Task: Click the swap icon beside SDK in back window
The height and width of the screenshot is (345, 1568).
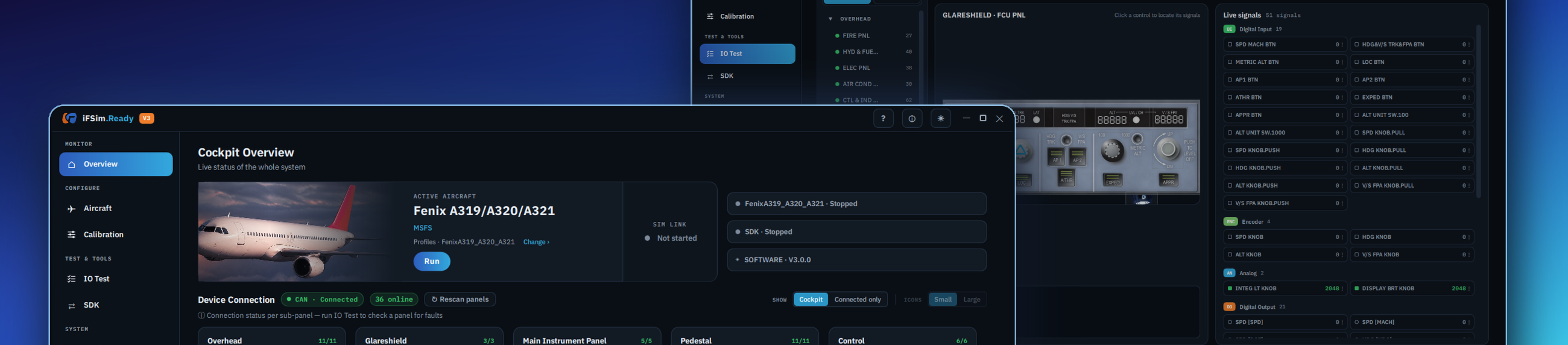Action: (710, 76)
